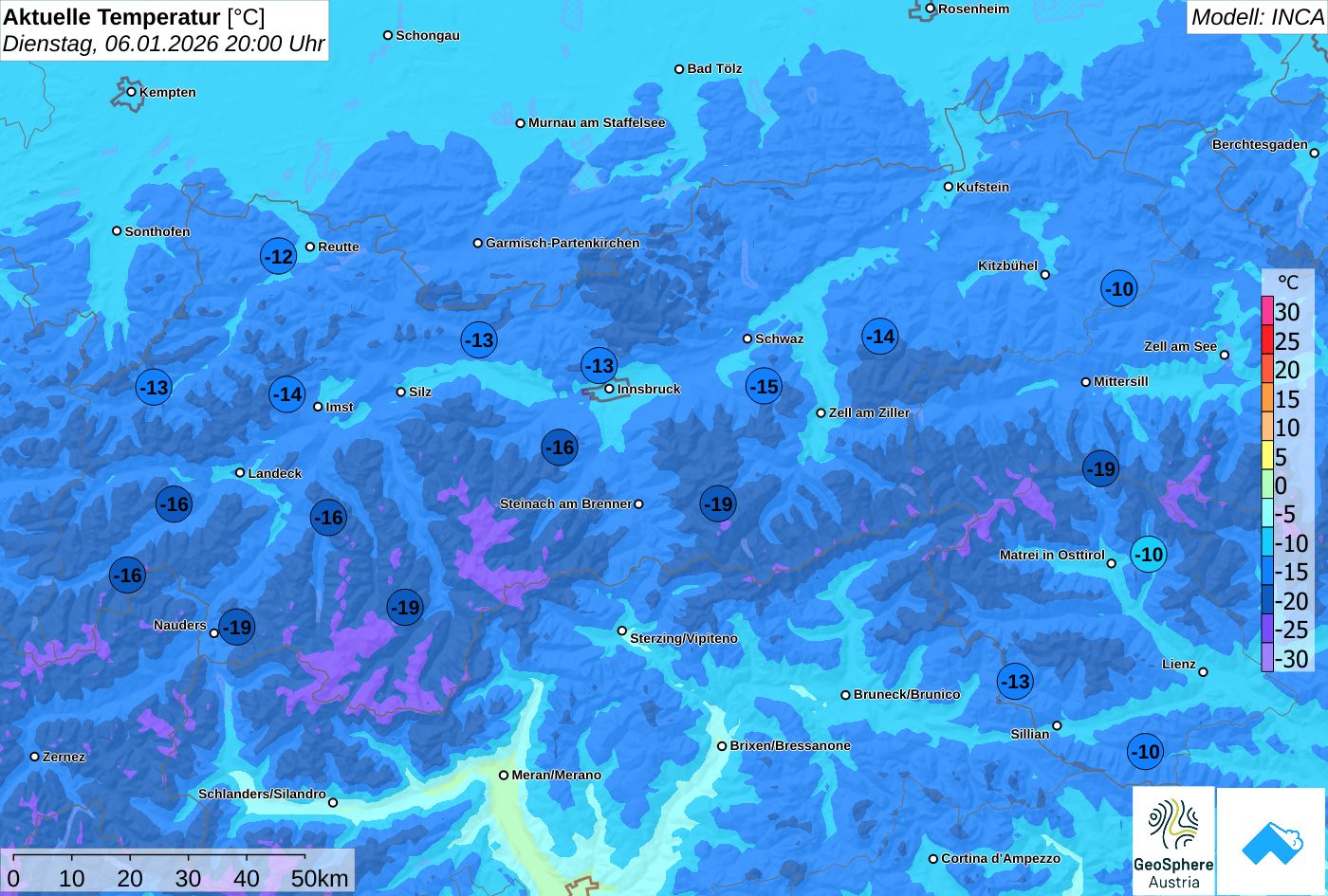Click the "Sterzing/Vipiteno" label

684,638
